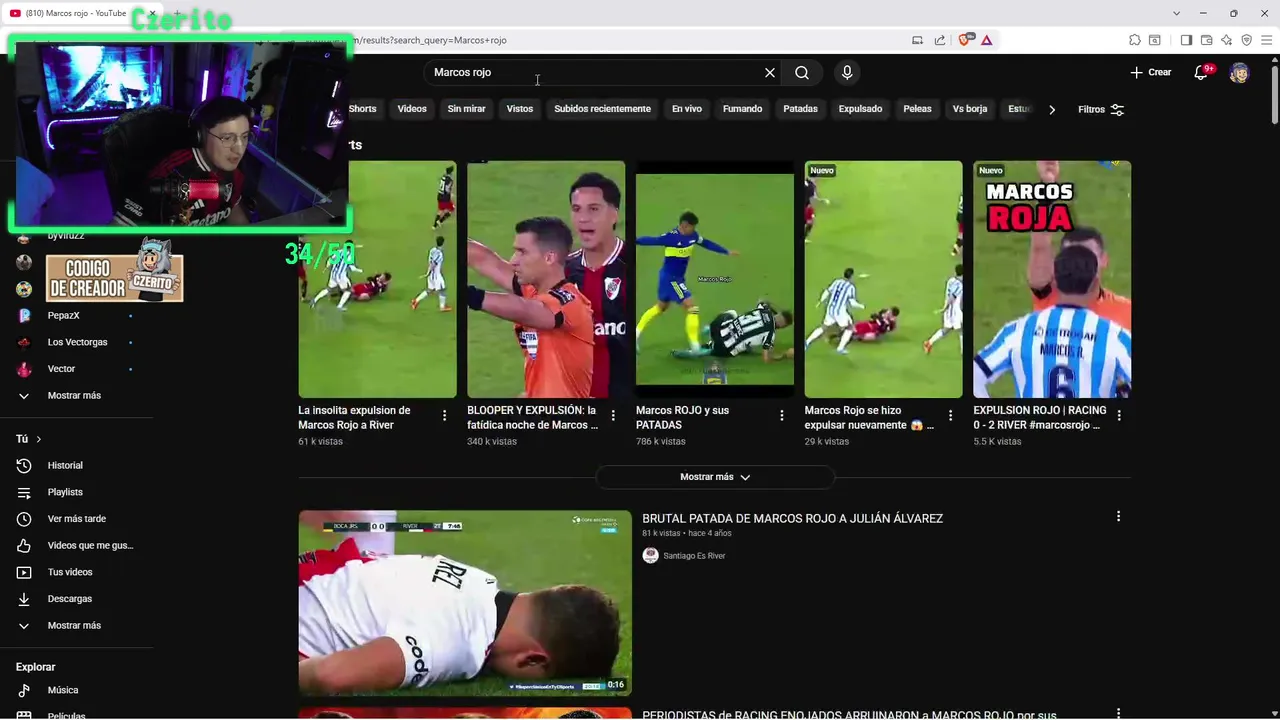Open the Brave Wallet icon
The width and height of the screenshot is (1280, 720).
pyautogui.click(x=1206, y=40)
